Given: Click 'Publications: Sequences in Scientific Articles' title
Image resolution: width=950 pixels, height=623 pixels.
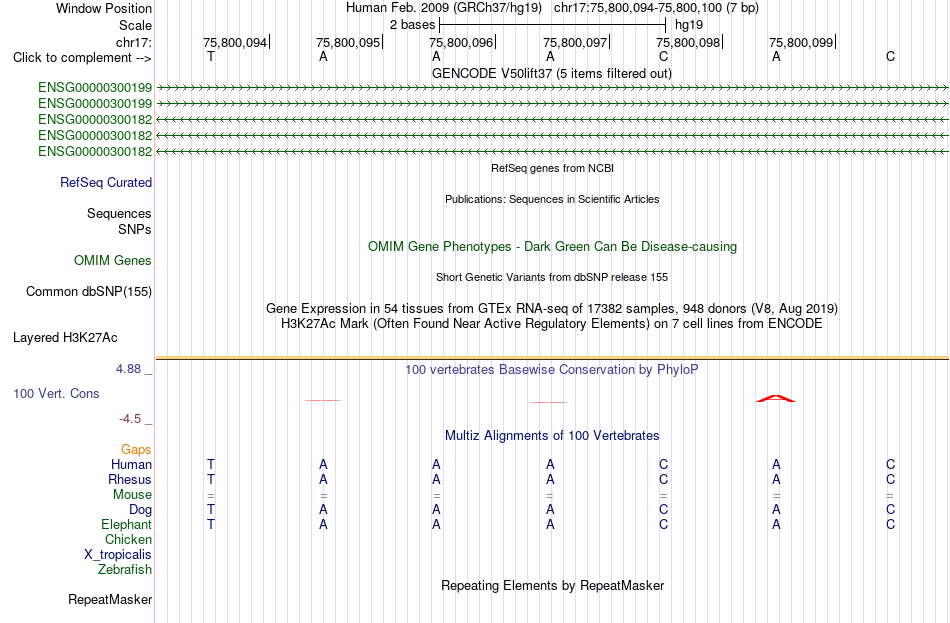Looking at the screenshot, I should pos(552,199).
